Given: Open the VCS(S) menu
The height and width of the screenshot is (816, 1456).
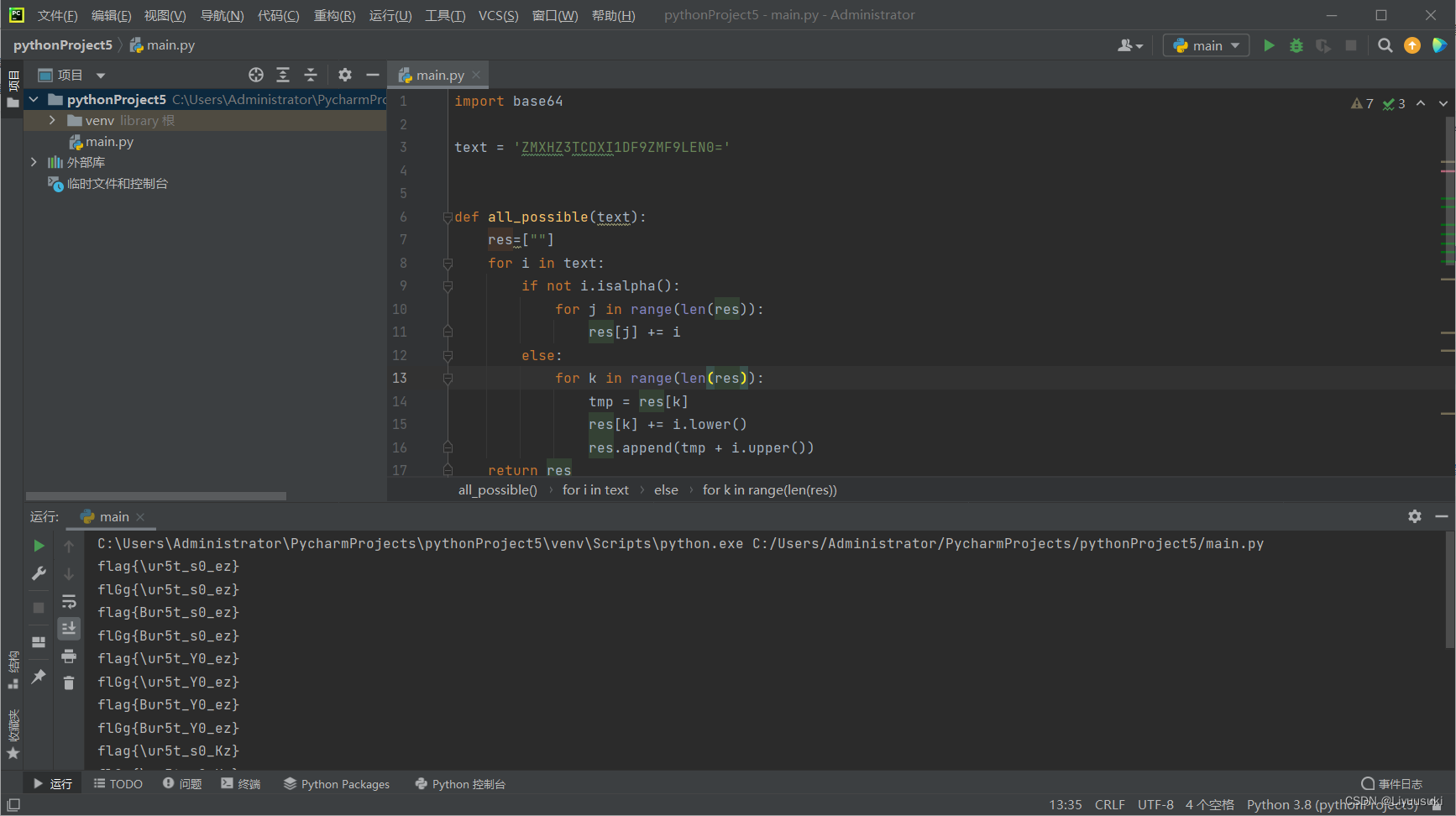Looking at the screenshot, I should (x=498, y=15).
